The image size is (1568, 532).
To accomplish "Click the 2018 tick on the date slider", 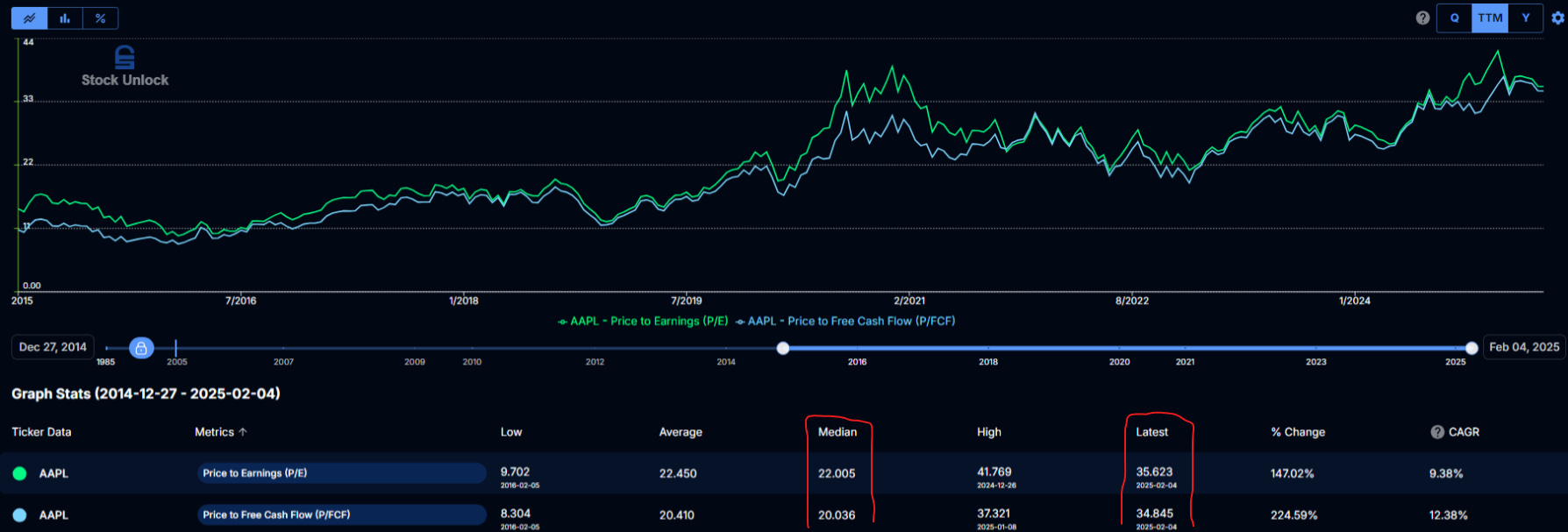I will [988, 361].
